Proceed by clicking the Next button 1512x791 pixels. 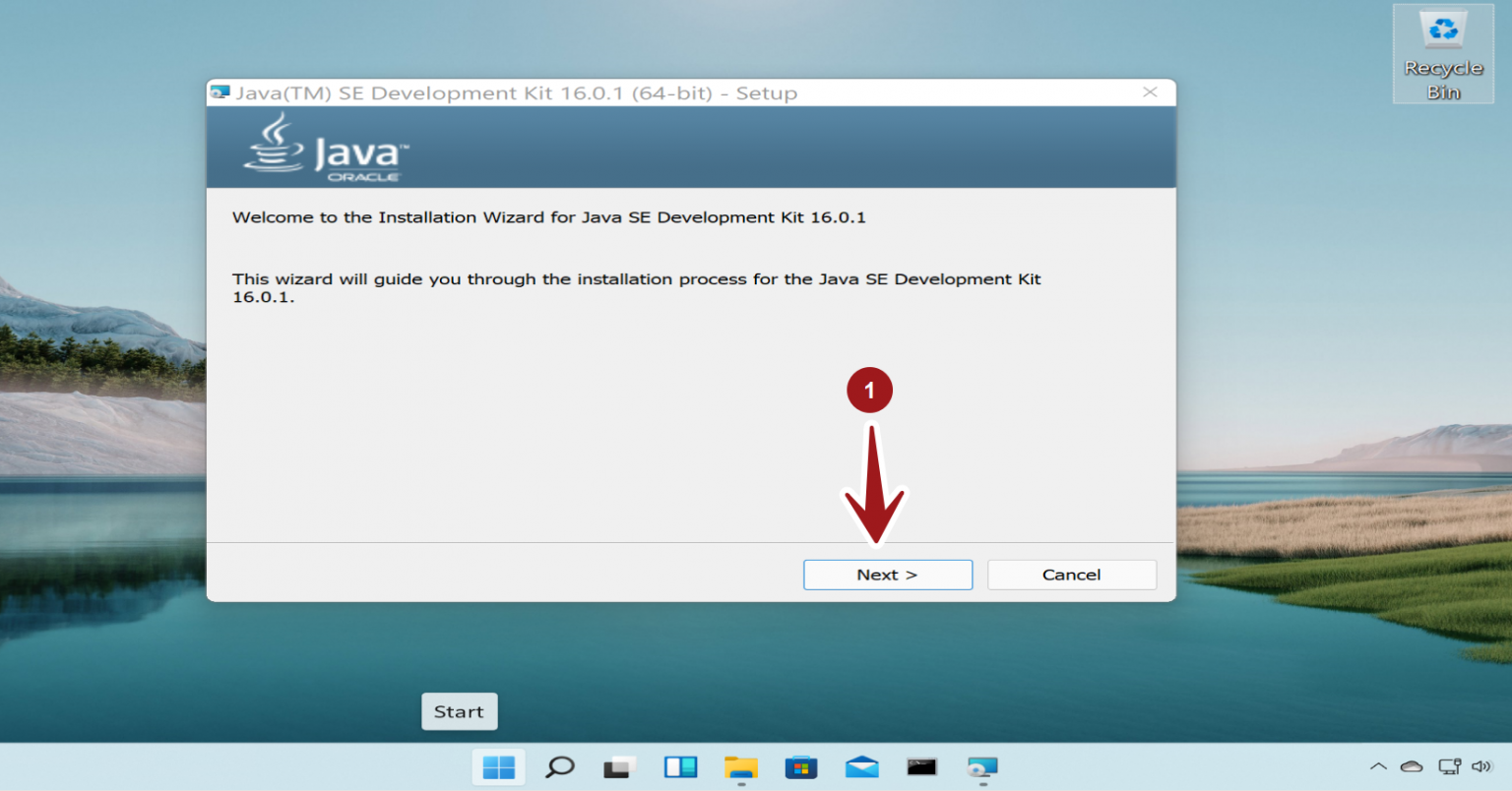coord(887,575)
